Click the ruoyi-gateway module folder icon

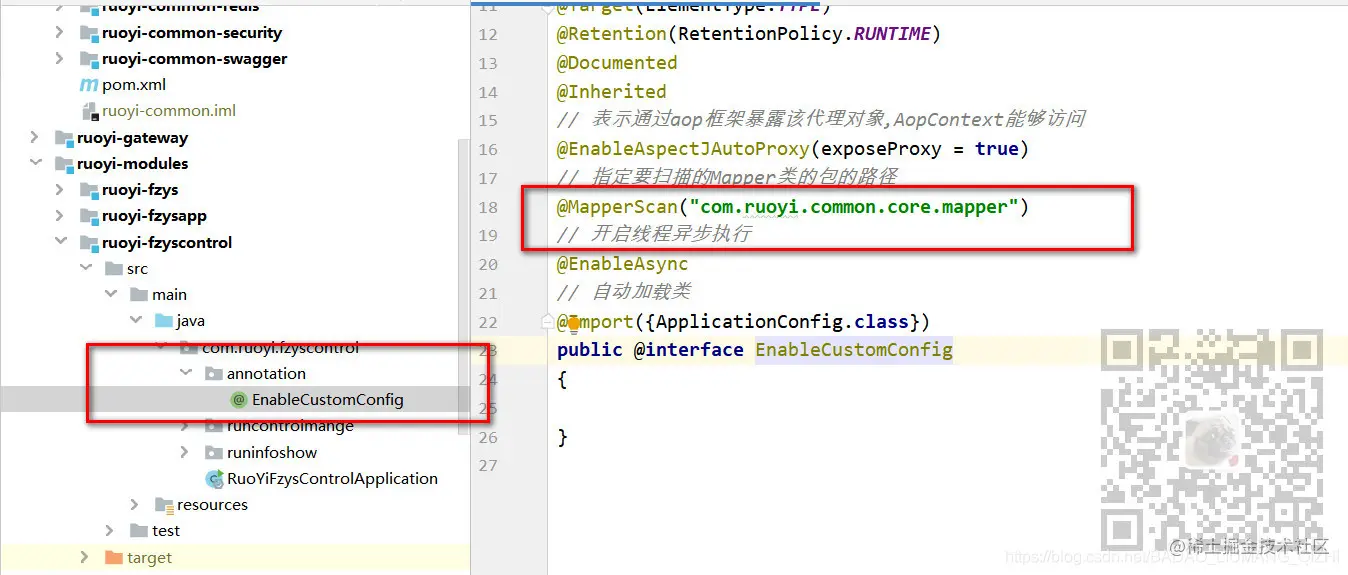click(x=64, y=138)
